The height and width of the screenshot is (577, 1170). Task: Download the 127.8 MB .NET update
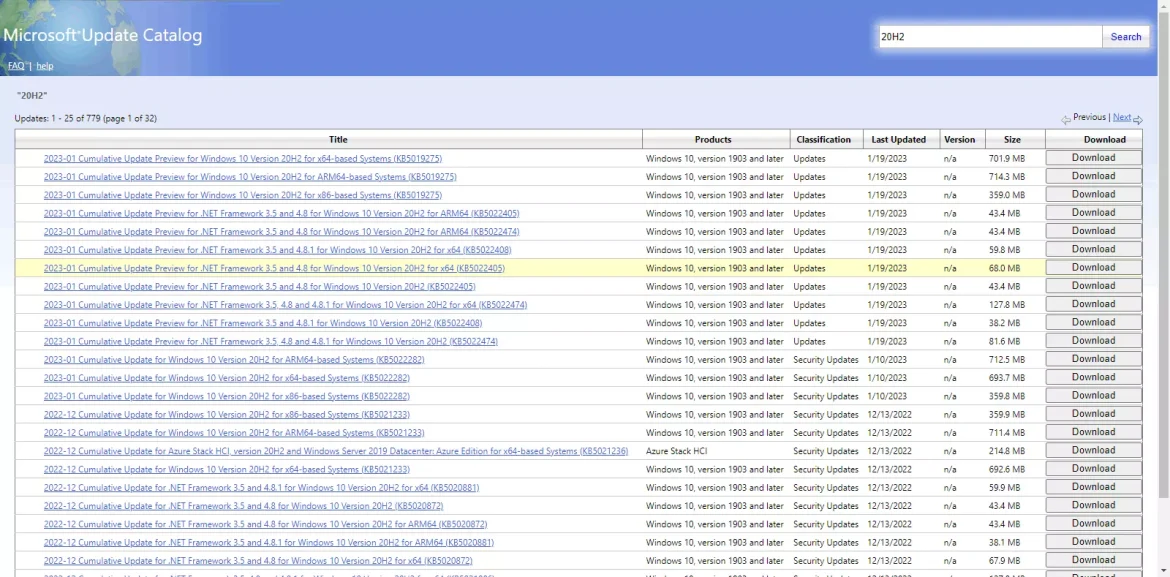tap(1093, 305)
